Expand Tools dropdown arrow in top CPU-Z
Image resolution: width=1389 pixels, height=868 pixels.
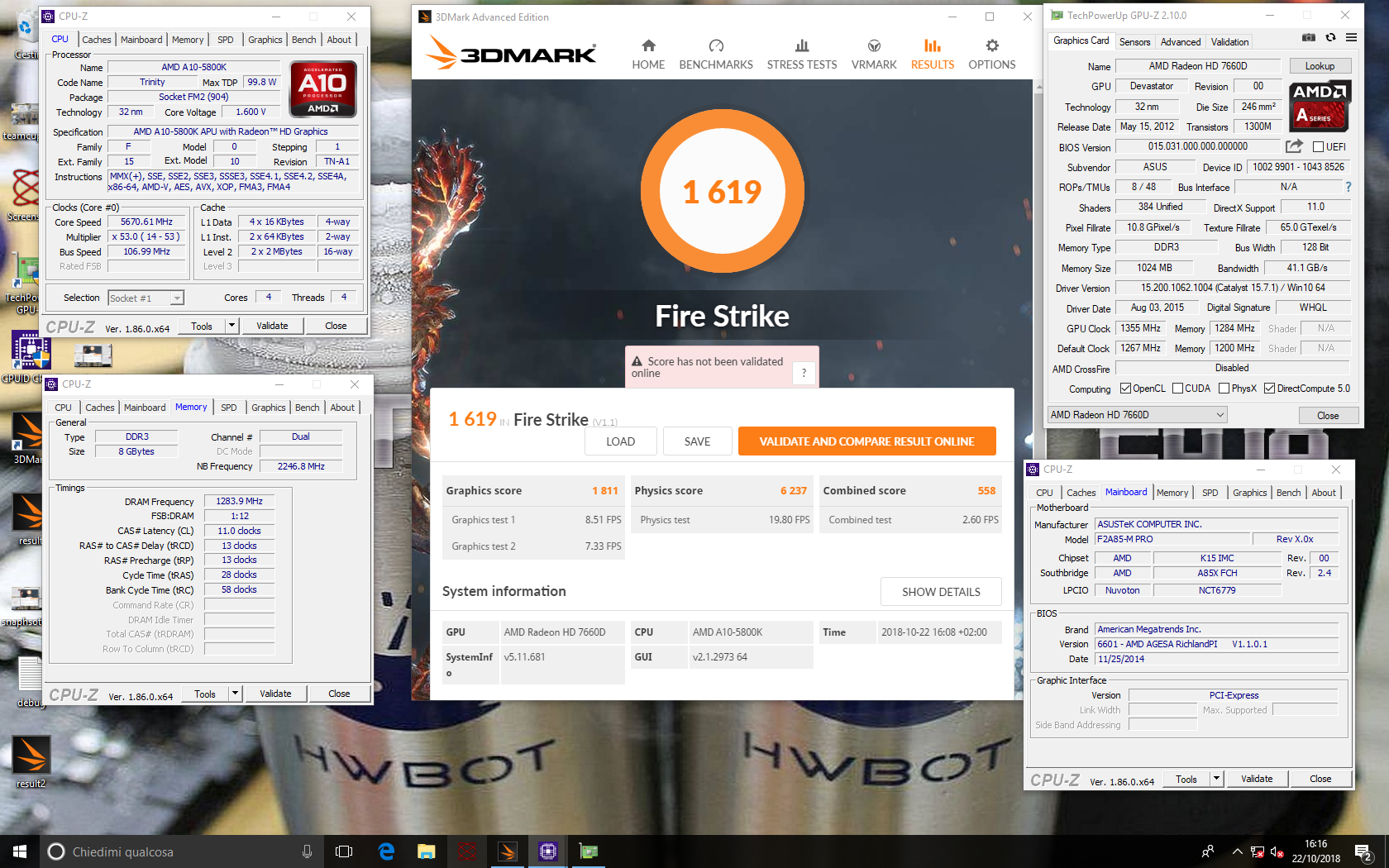(231, 326)
